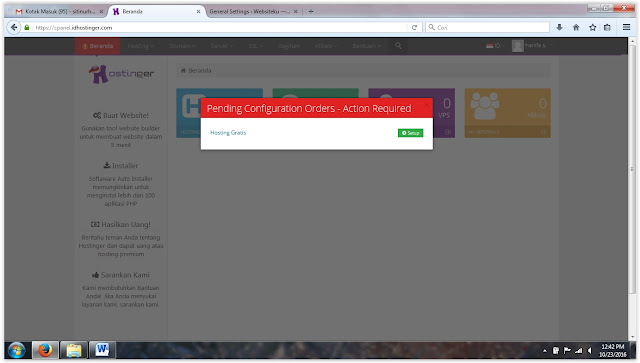The image size is (640, 363).
Task: Open the Buat Website! sidebar heading
Action: coord(121,116)
